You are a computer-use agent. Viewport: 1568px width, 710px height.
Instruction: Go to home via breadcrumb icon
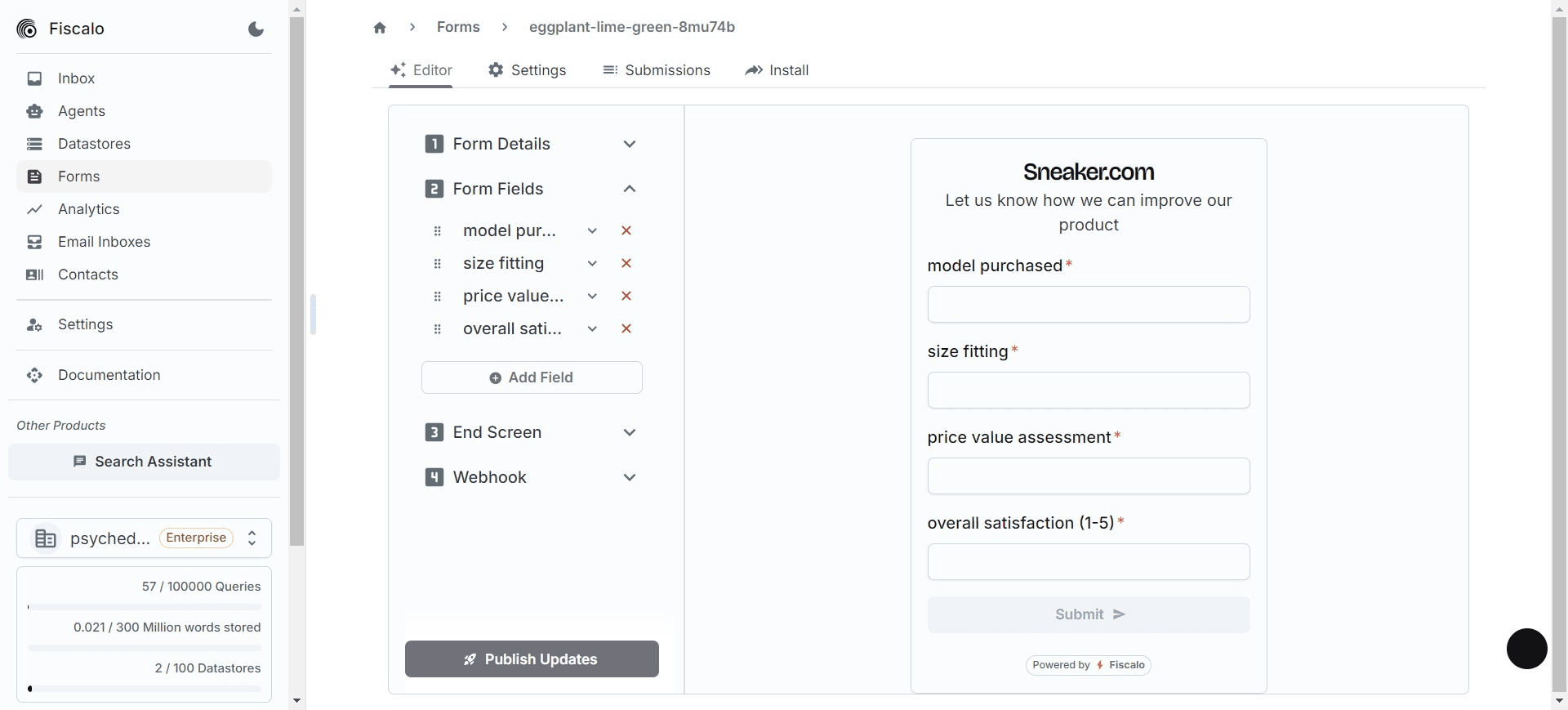coord(380,28)
